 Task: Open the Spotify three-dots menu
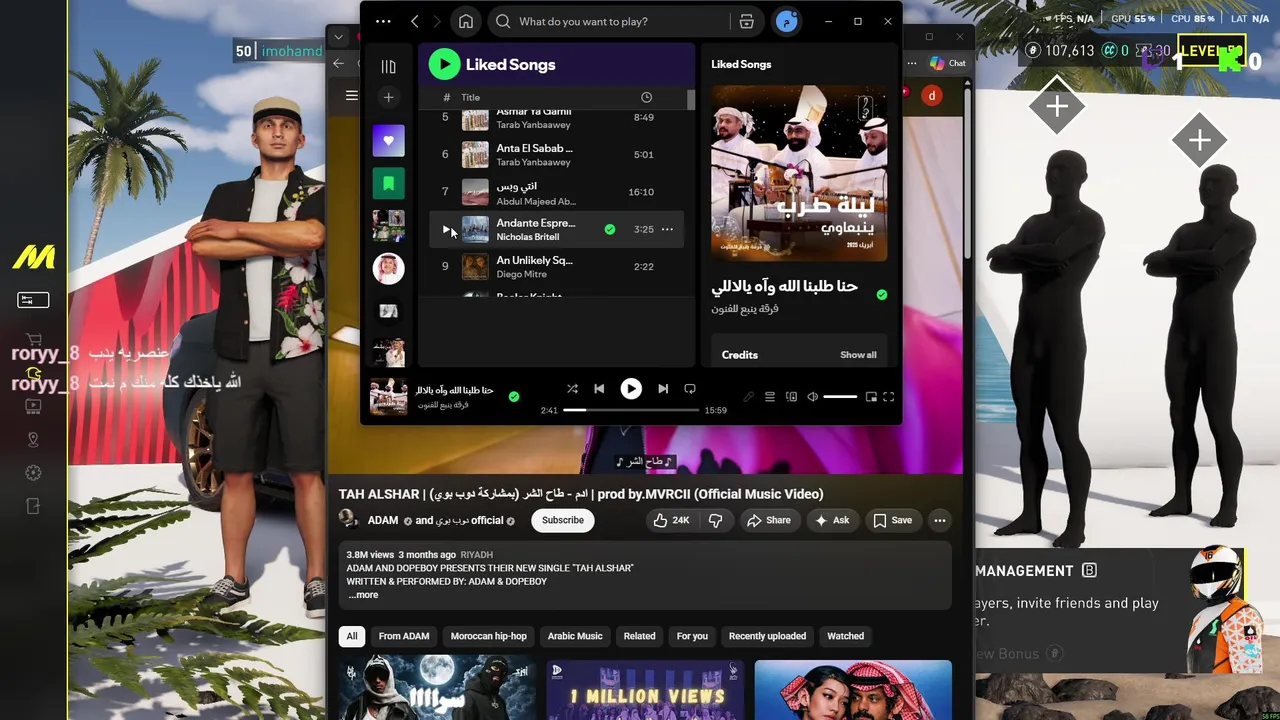point(383,21)
